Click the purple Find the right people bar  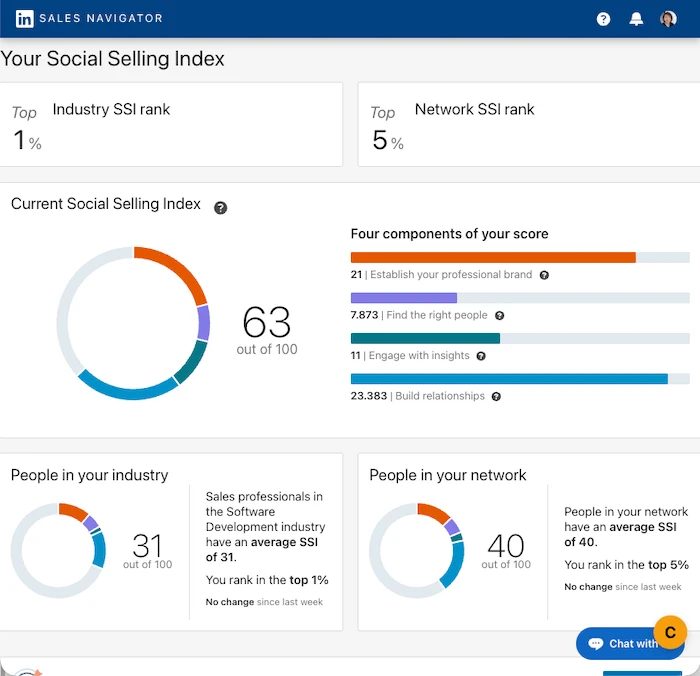point(404,298)
